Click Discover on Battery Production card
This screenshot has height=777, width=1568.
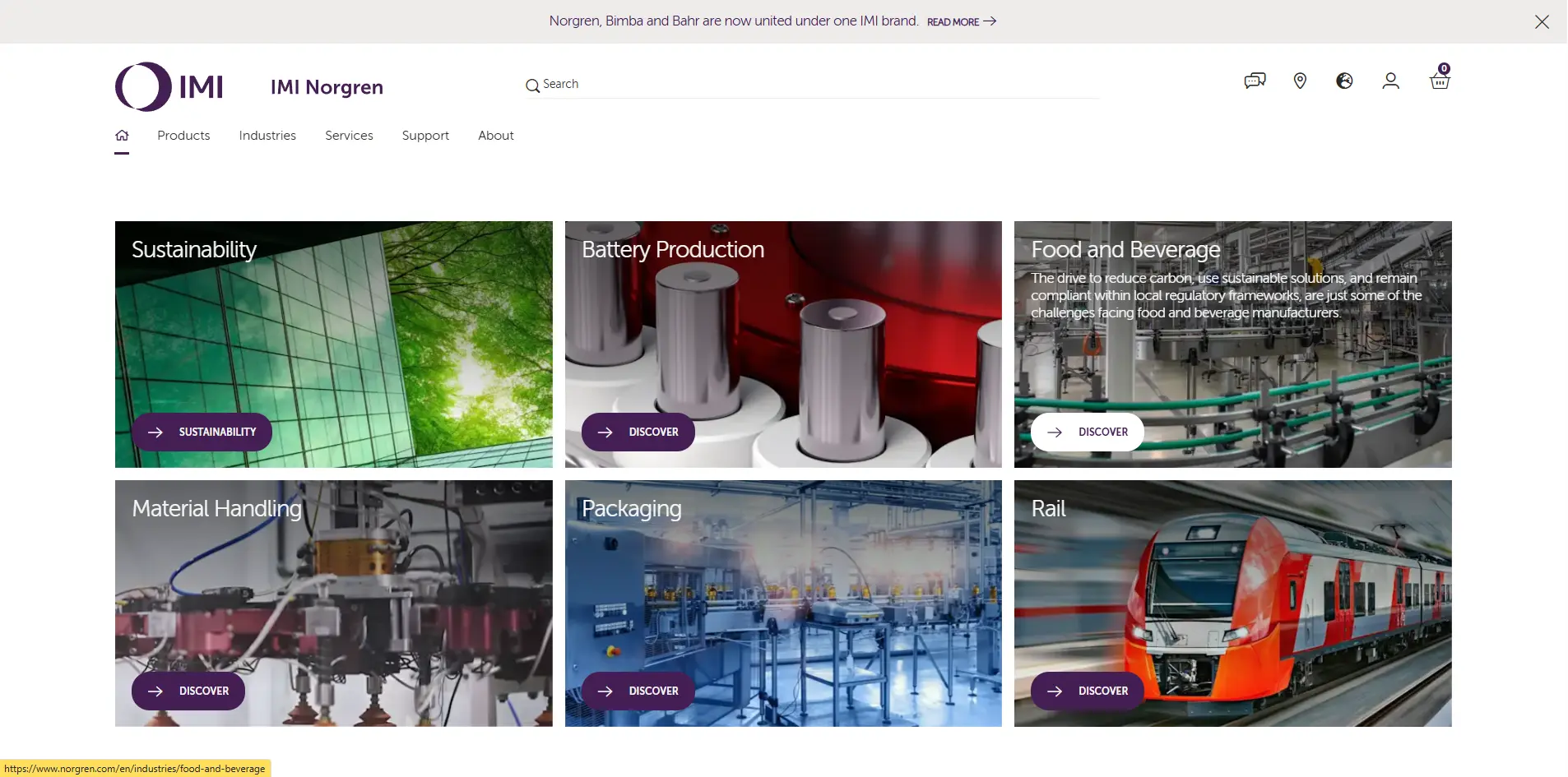pos(638,432)
